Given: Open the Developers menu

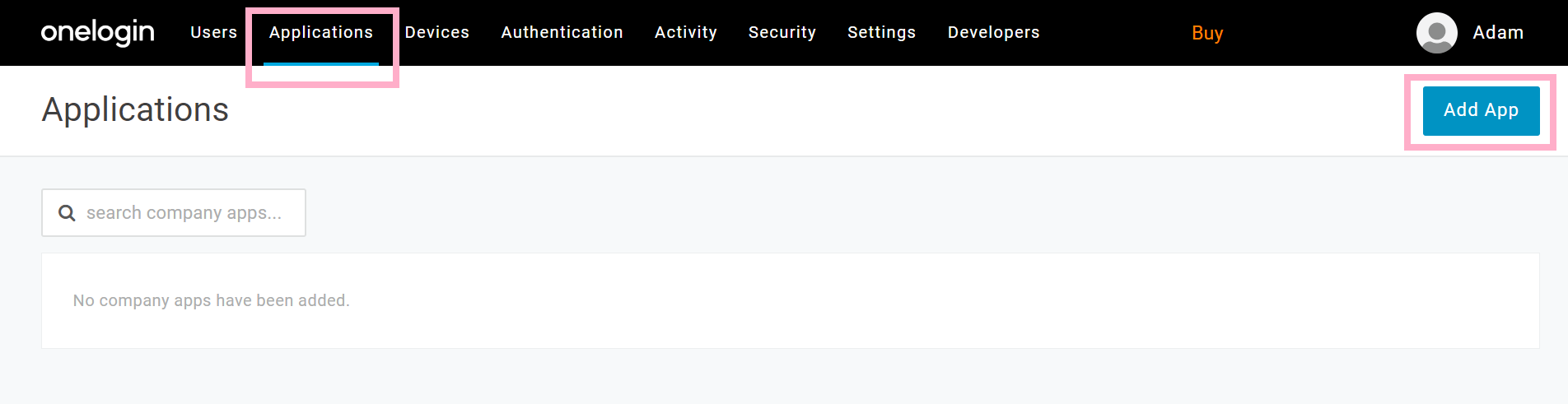Looking at the screenshot, I should (993, 32).
